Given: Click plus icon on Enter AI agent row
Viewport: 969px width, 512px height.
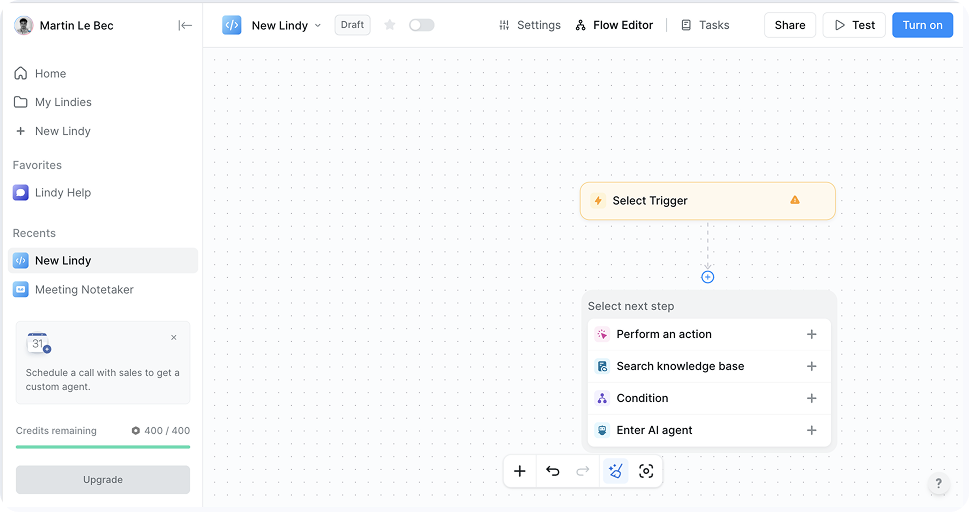Looking at the screenshot, I should [811, 430].
